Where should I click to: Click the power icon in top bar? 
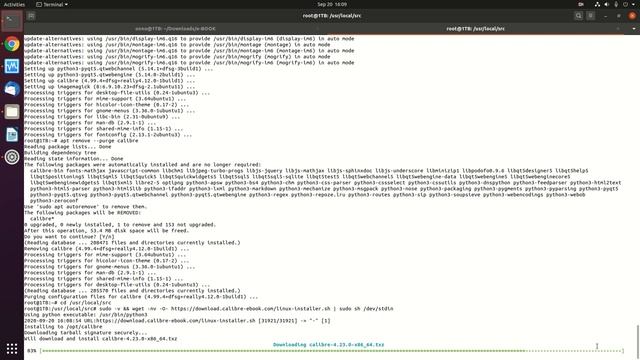pyautogui.click(x=625, y=4)
